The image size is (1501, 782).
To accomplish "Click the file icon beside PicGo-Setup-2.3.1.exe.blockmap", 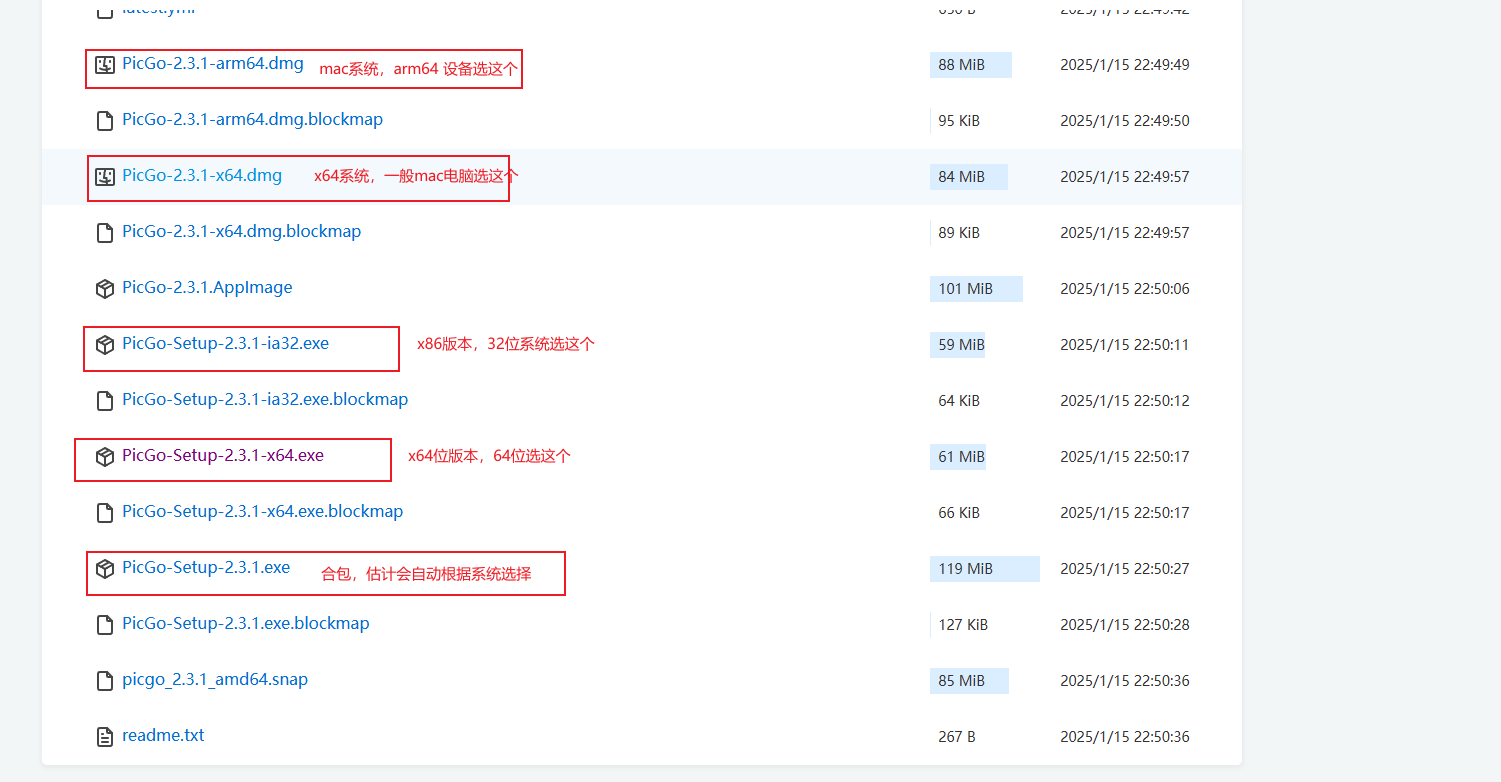I will pyautogui.click(x=104, y=625).
